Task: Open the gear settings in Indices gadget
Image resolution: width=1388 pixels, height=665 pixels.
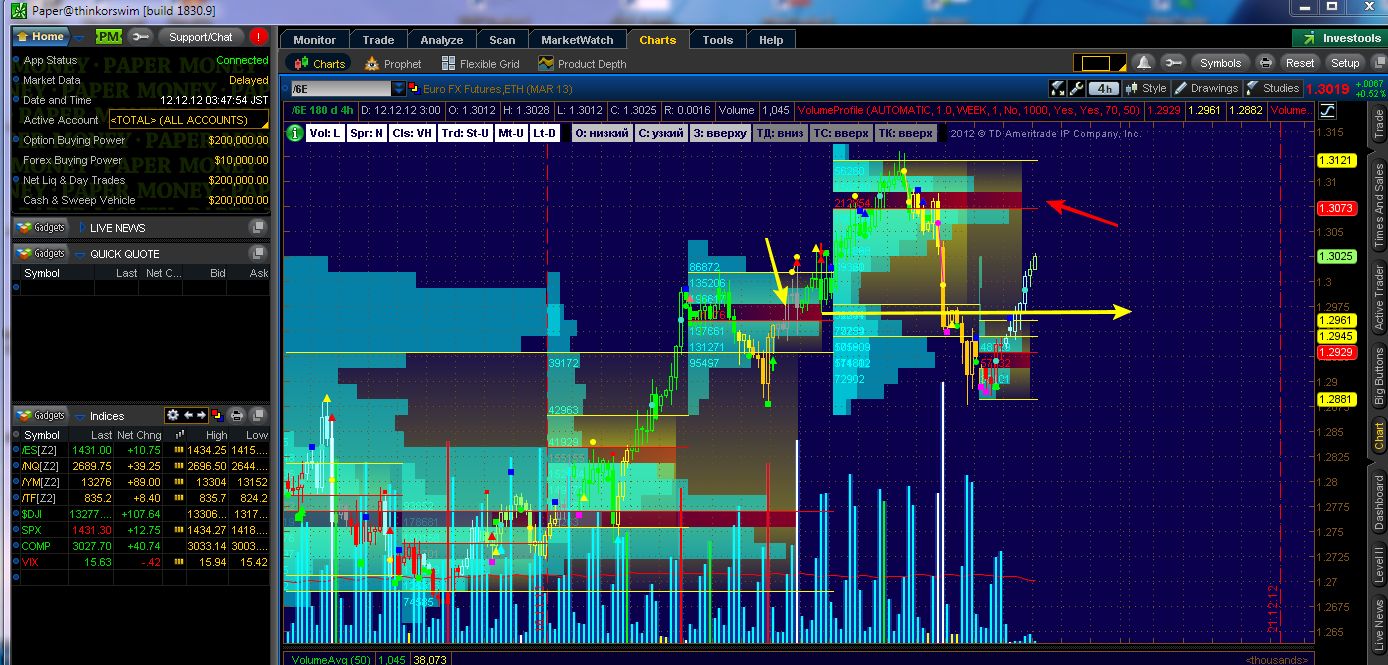Action: [x=172, y=415]
